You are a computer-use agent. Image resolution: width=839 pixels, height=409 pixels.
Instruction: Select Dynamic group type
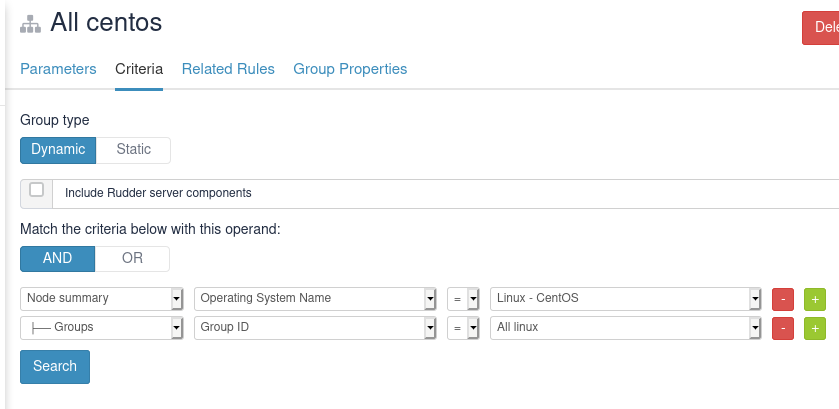[58, 150]
